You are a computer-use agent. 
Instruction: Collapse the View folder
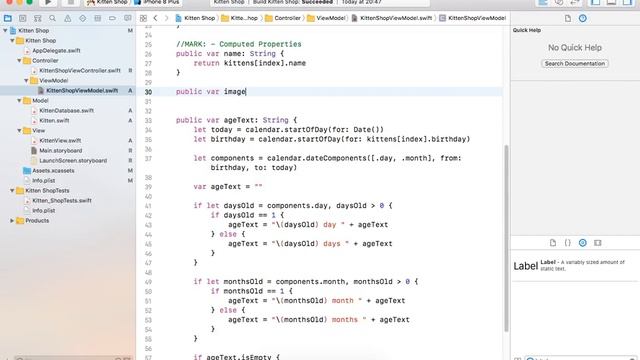[19, 131]
